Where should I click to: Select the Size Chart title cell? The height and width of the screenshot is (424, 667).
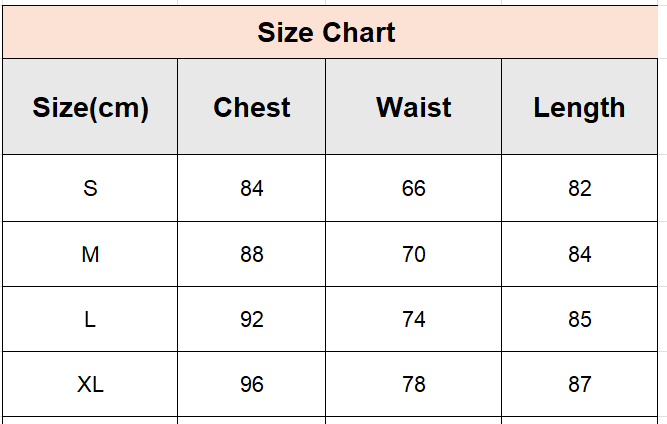330,32
